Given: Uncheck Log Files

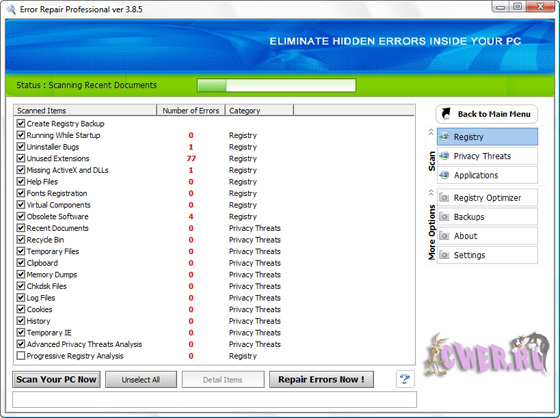Looking at the screenshot, I should coord(21,298).
